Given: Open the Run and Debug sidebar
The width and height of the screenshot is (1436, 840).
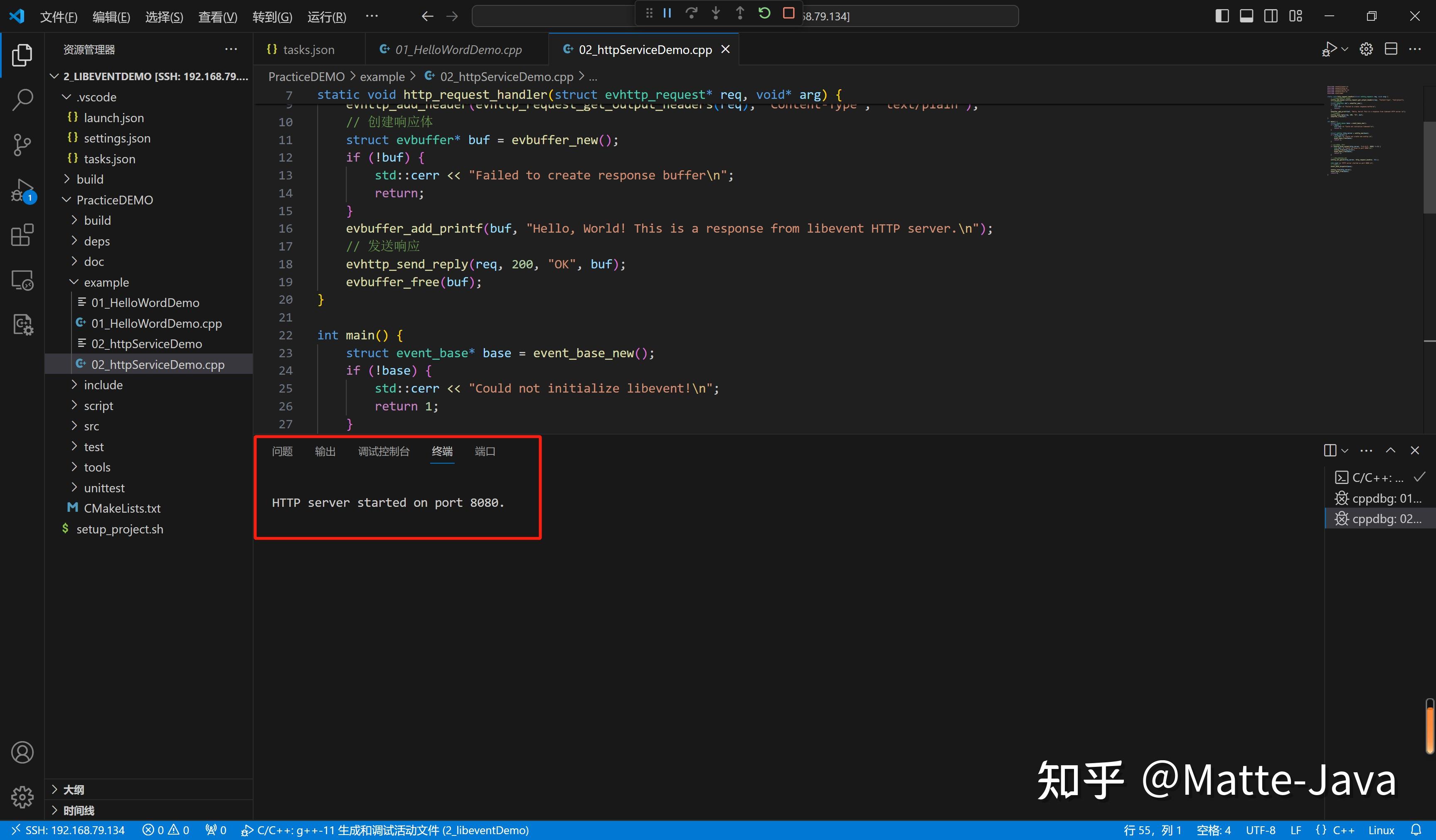Looking at the screenshot, I should tap(22, 191).
